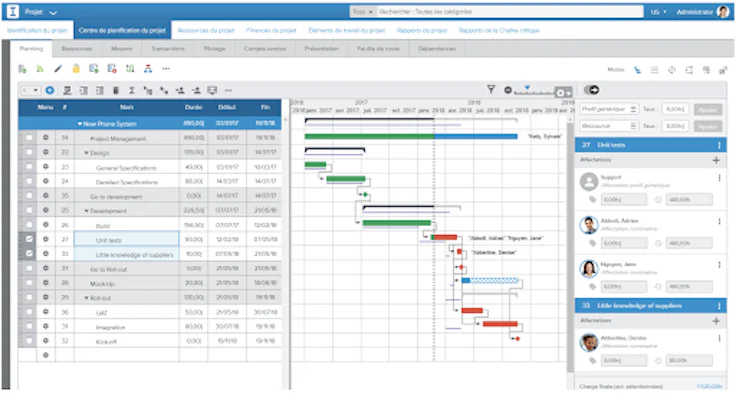Click the blue circular add-task plus icon
This screenshot has width=736, height=394.
pyautogui.click(x=50, y=90)
